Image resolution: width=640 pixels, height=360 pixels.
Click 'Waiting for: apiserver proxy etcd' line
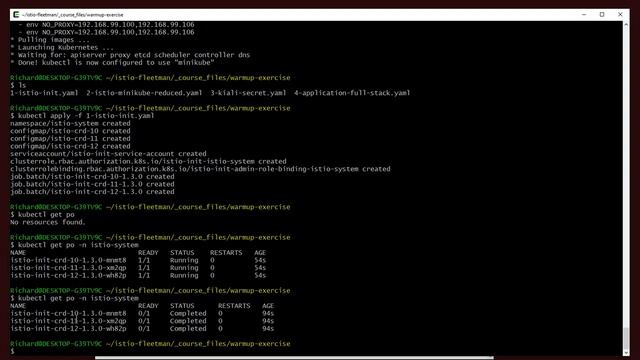coord(130,55)
